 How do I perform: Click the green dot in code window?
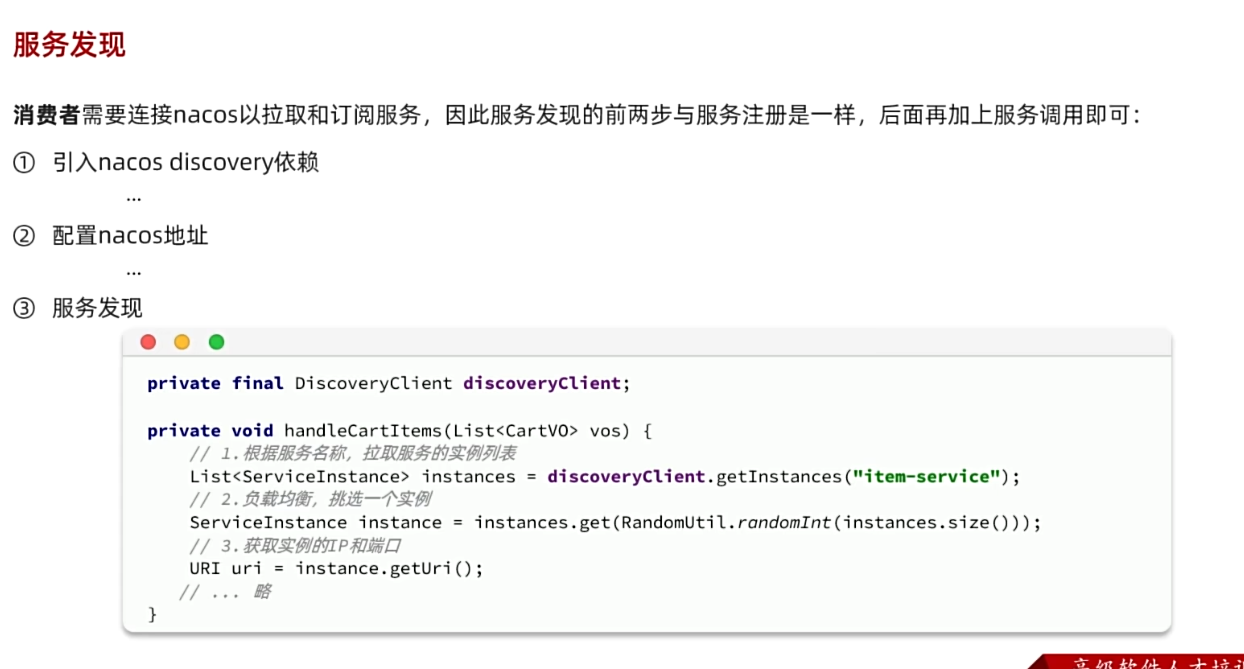point(216,342)
